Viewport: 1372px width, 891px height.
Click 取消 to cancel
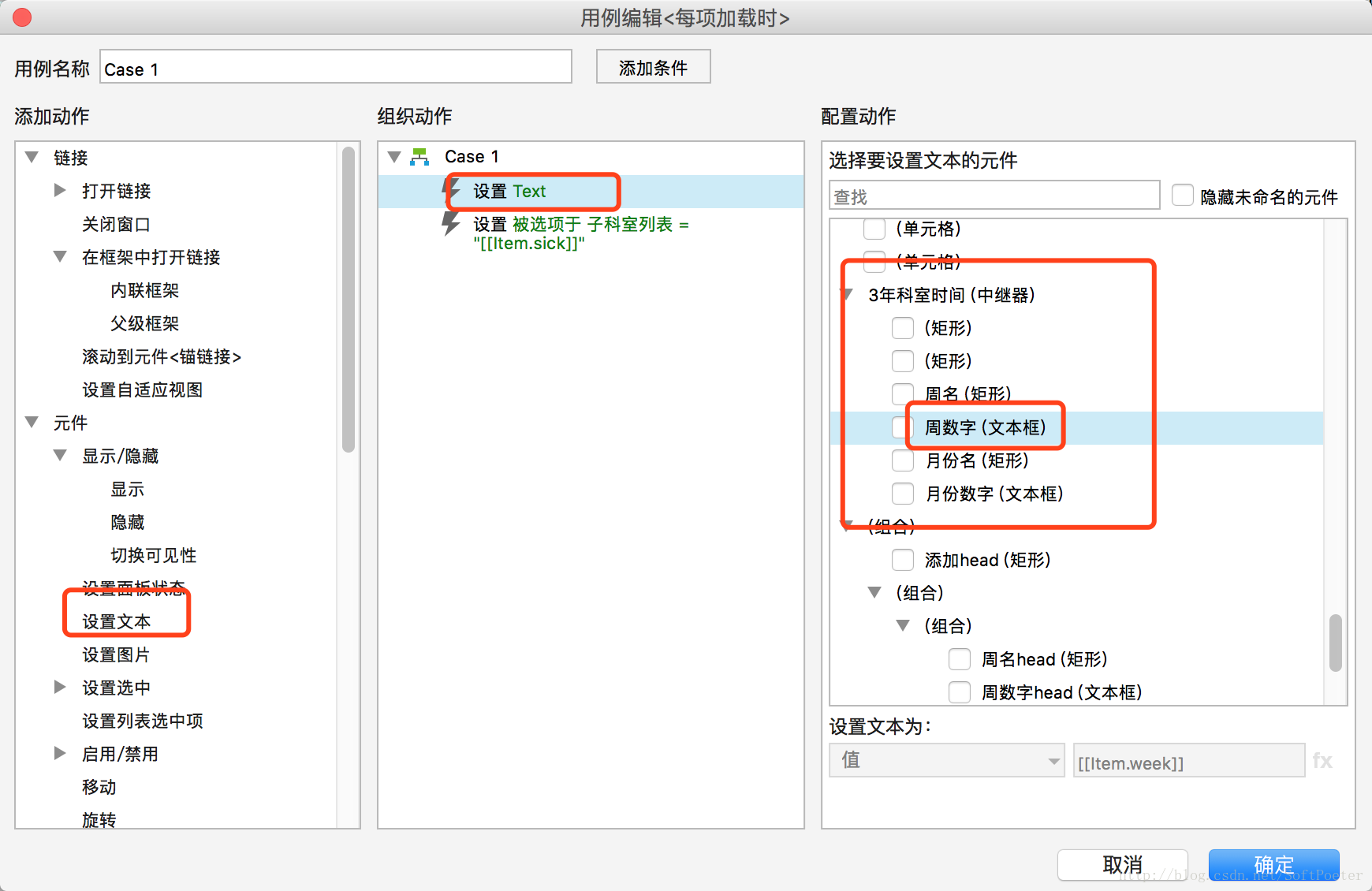(x=1122, y=865)
